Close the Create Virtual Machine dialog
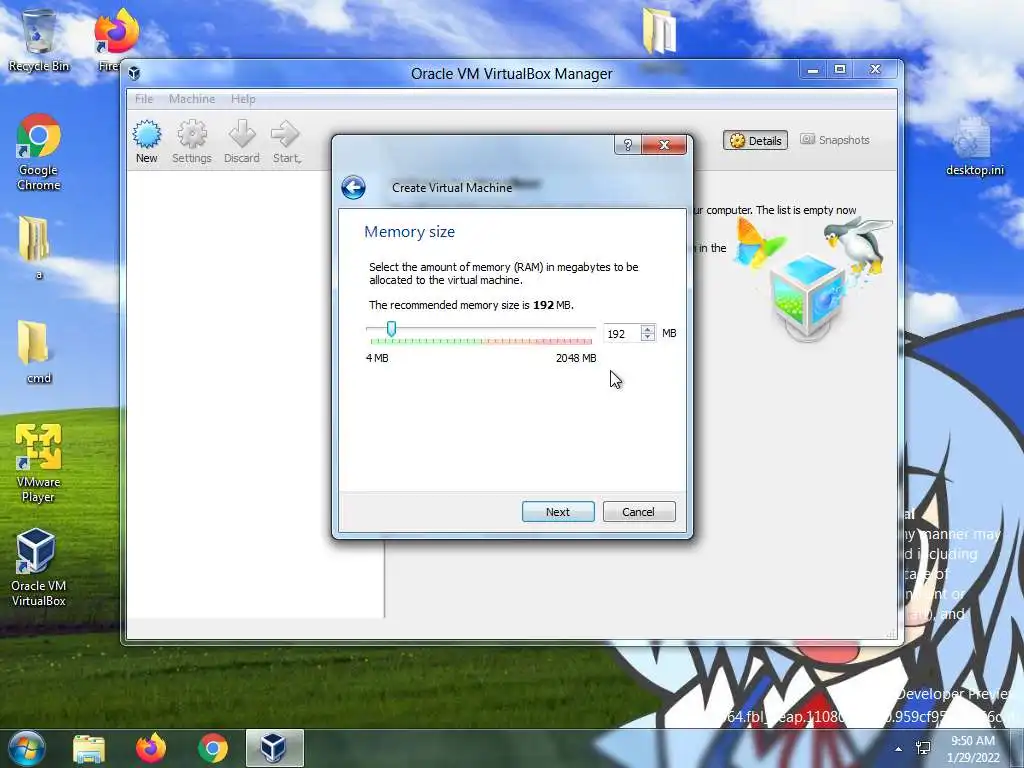The width and height of the screenshot is (1024, 768). click(x=664, y=145)
